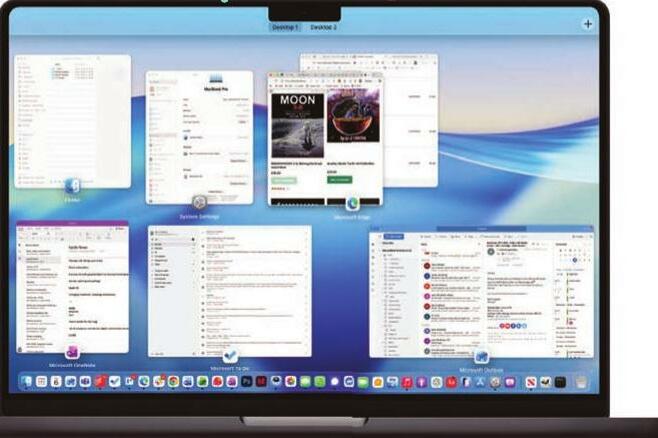The height and width of the screenshot is (438, 658).
Task: Add a new desktop with plus button
Action: click(587, 23)
